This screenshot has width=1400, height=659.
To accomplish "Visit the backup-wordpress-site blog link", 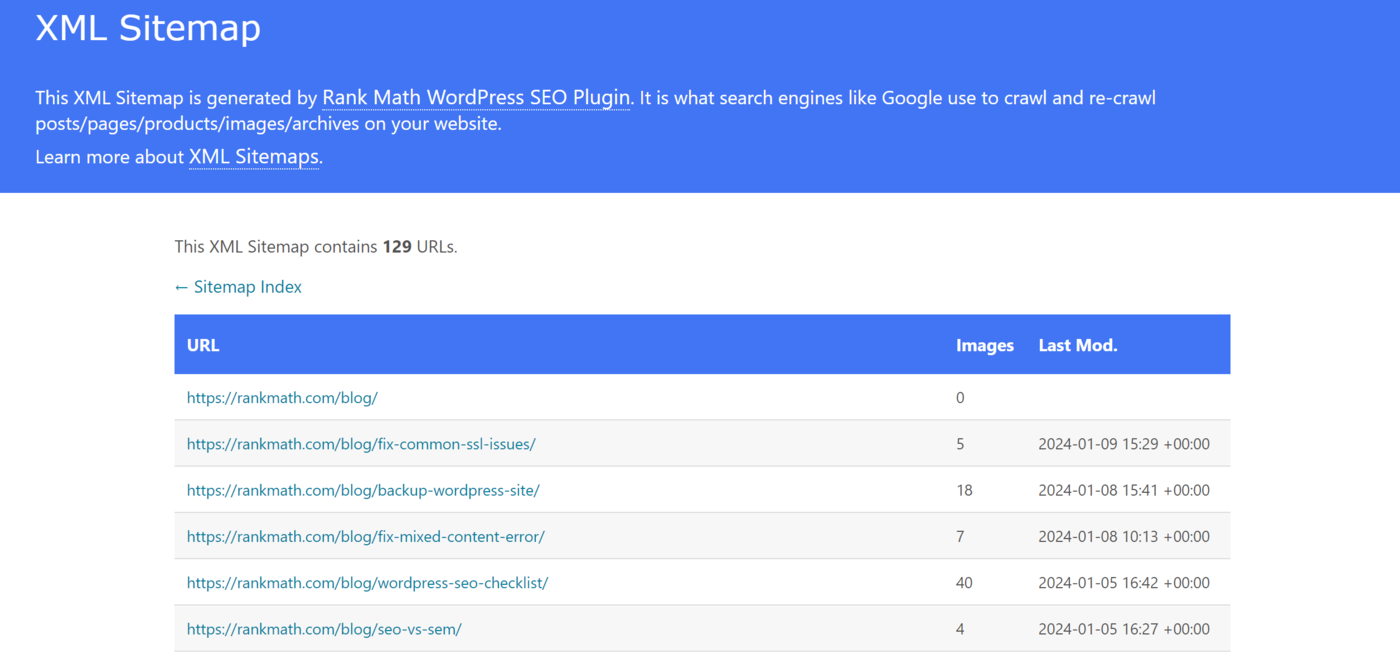I will click(x=363, y=490).
